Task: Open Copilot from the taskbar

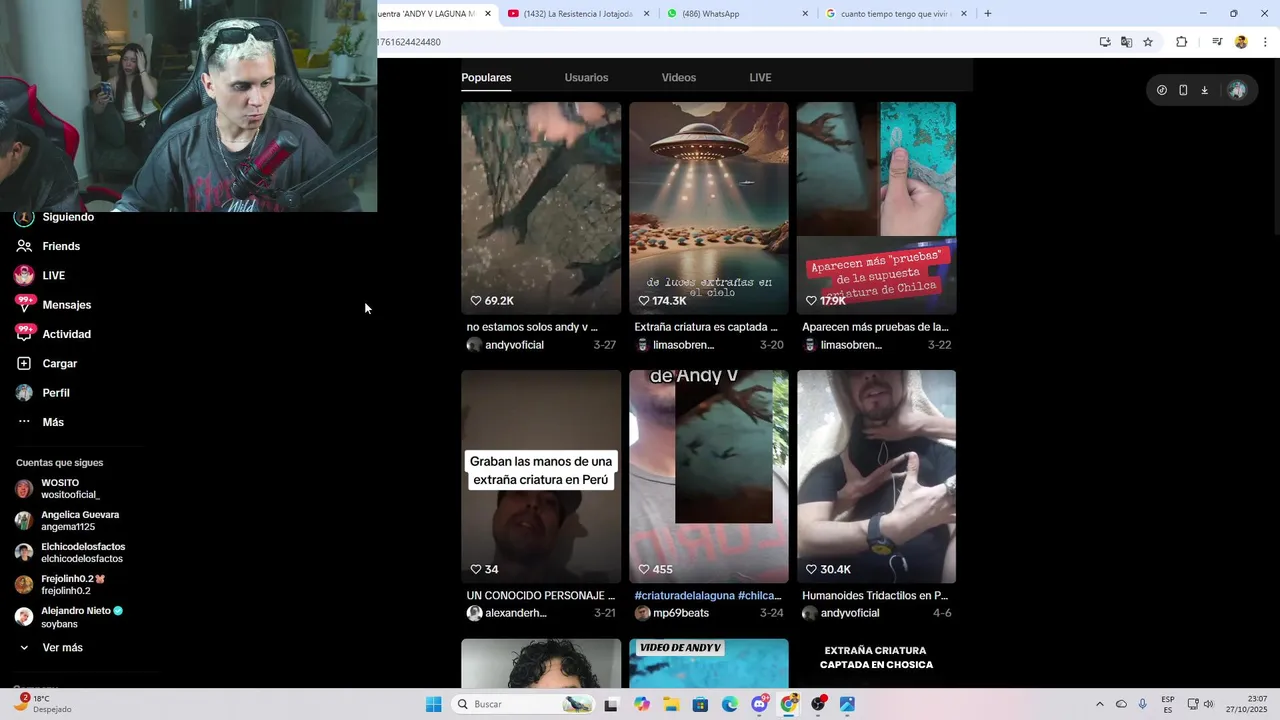Action: pyautogui.click(x=642, y=704)
